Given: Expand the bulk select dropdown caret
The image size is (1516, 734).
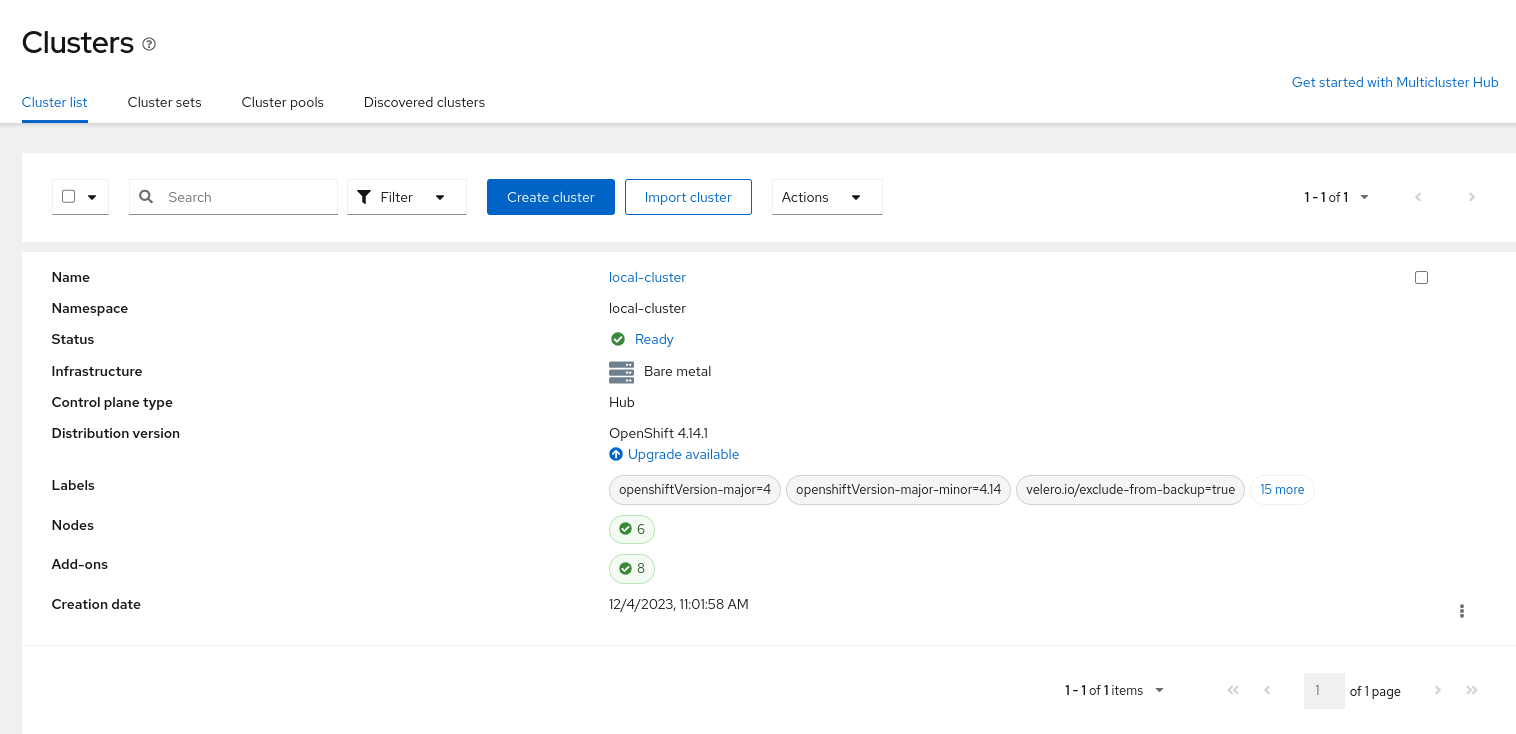Looking at the screenshot, I should coord(92,197).
